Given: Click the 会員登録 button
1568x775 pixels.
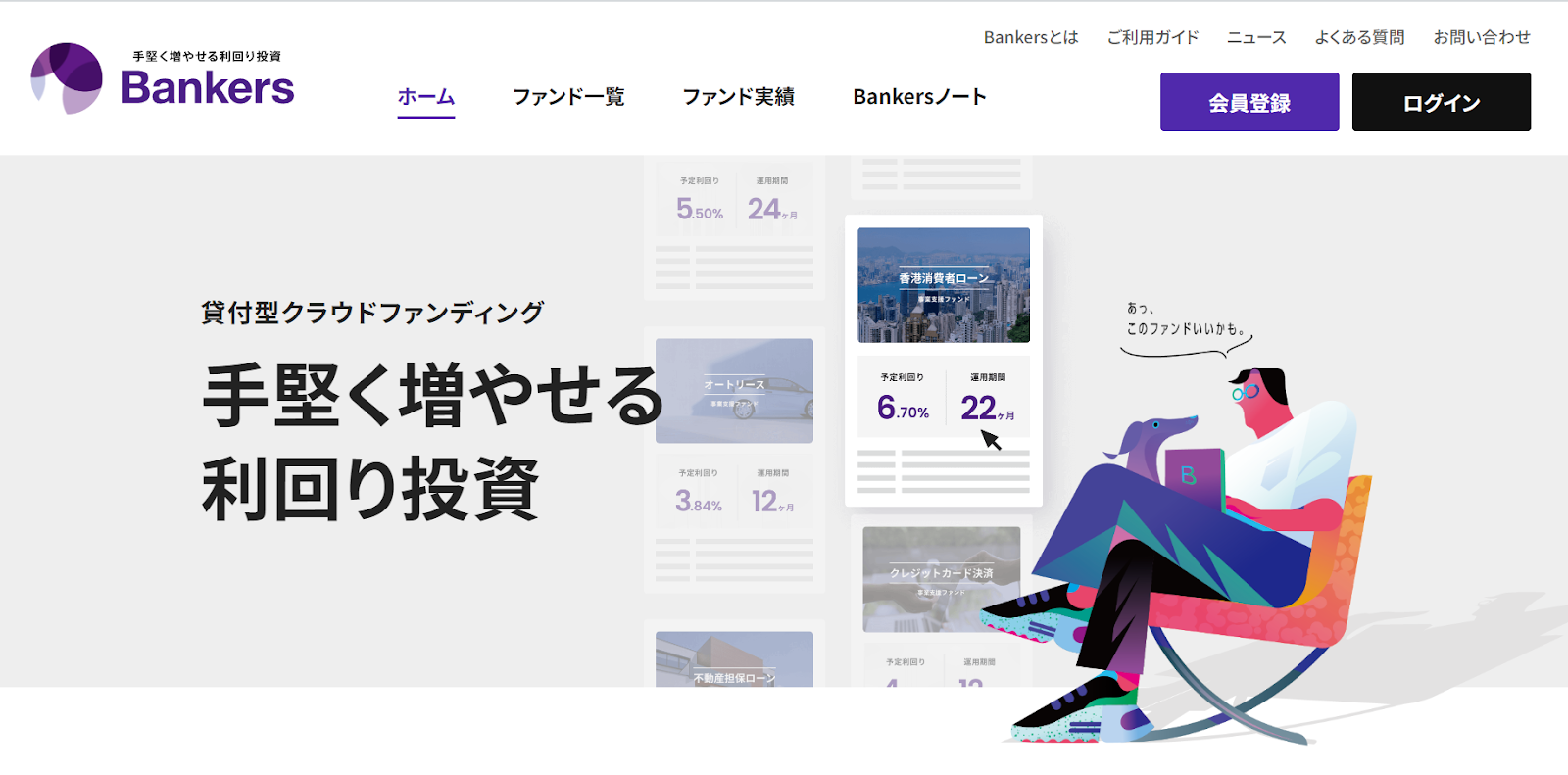Looking at the screenshot, I should point(1249,102).
